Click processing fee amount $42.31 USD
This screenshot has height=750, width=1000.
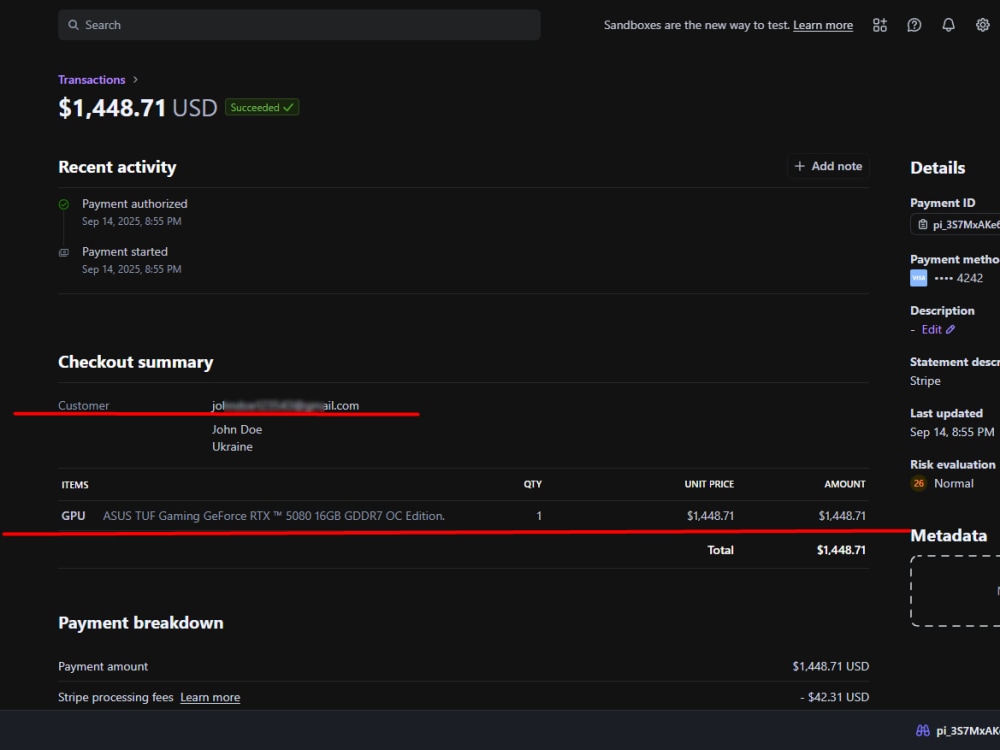(834, 697)
